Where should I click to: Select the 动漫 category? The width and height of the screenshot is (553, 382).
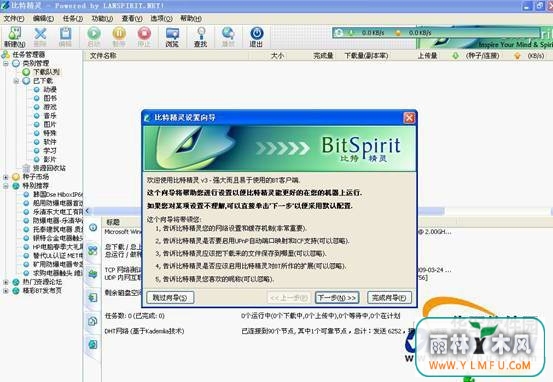pyautogui.click(x=50, y=90)
